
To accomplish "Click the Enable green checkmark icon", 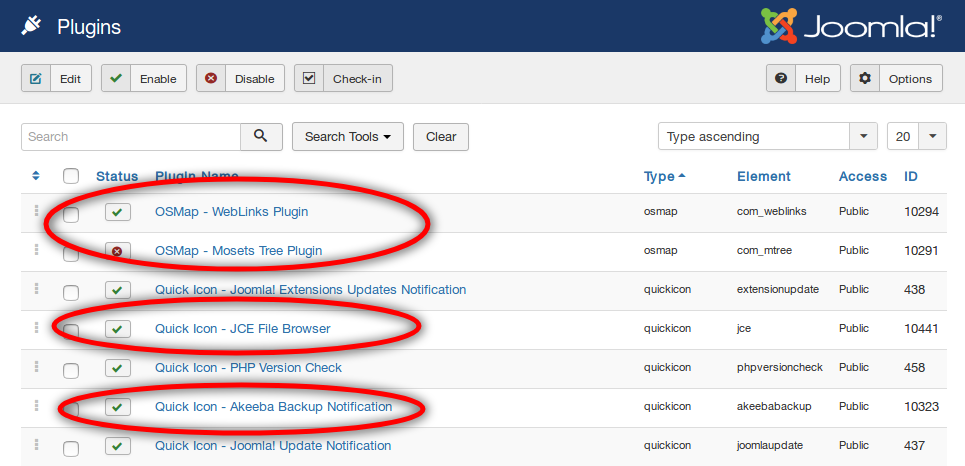I will tap(116, 79).
